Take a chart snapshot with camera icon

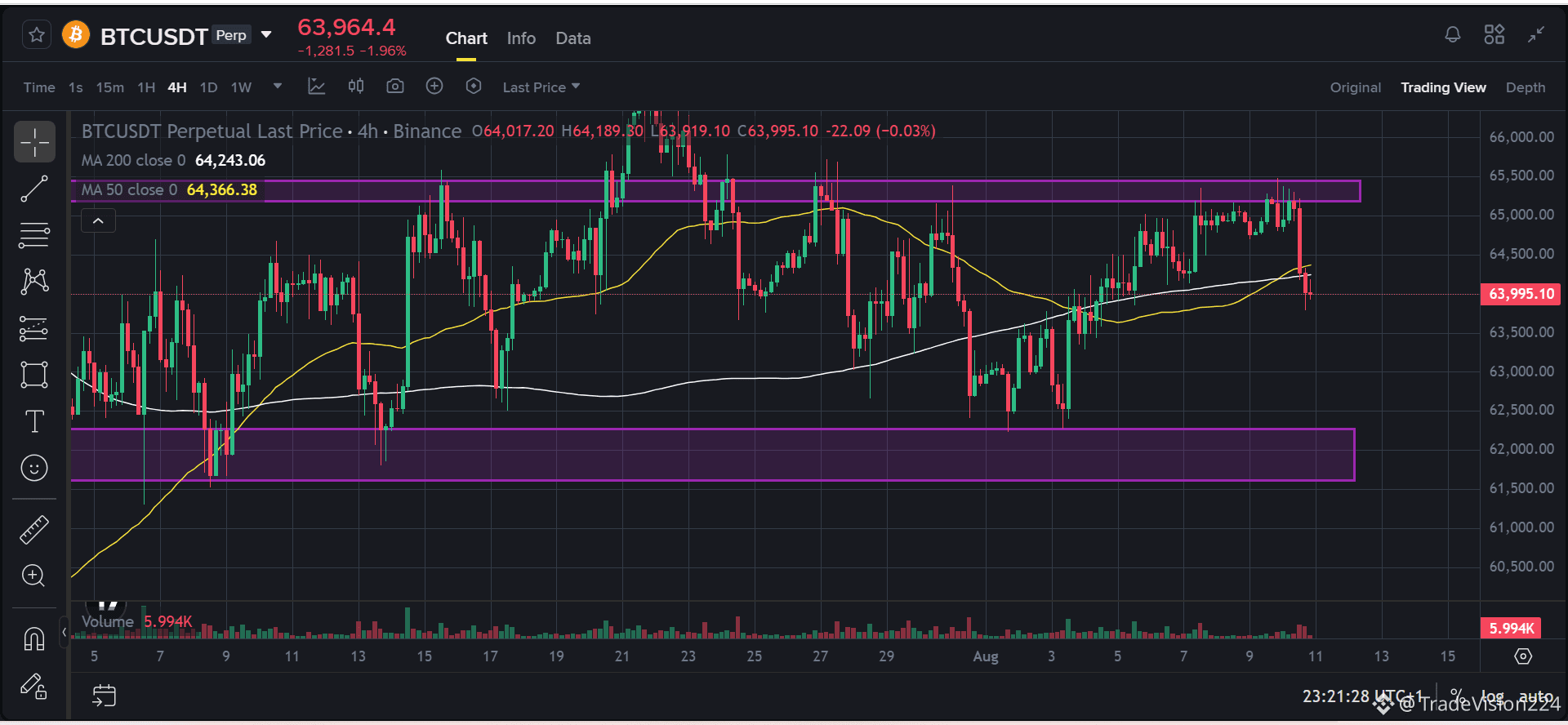395,87
